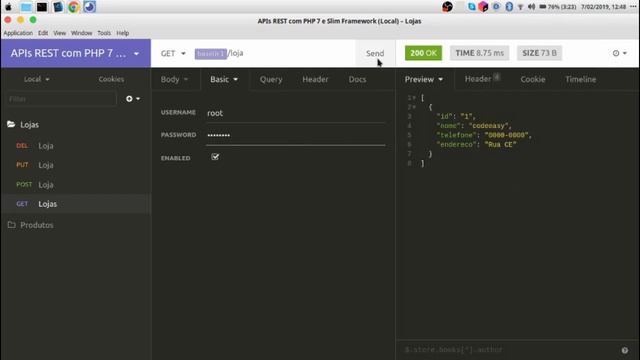Switch to the Docs tab
This screenshot has height=360, width=640.
pos(357,79)
